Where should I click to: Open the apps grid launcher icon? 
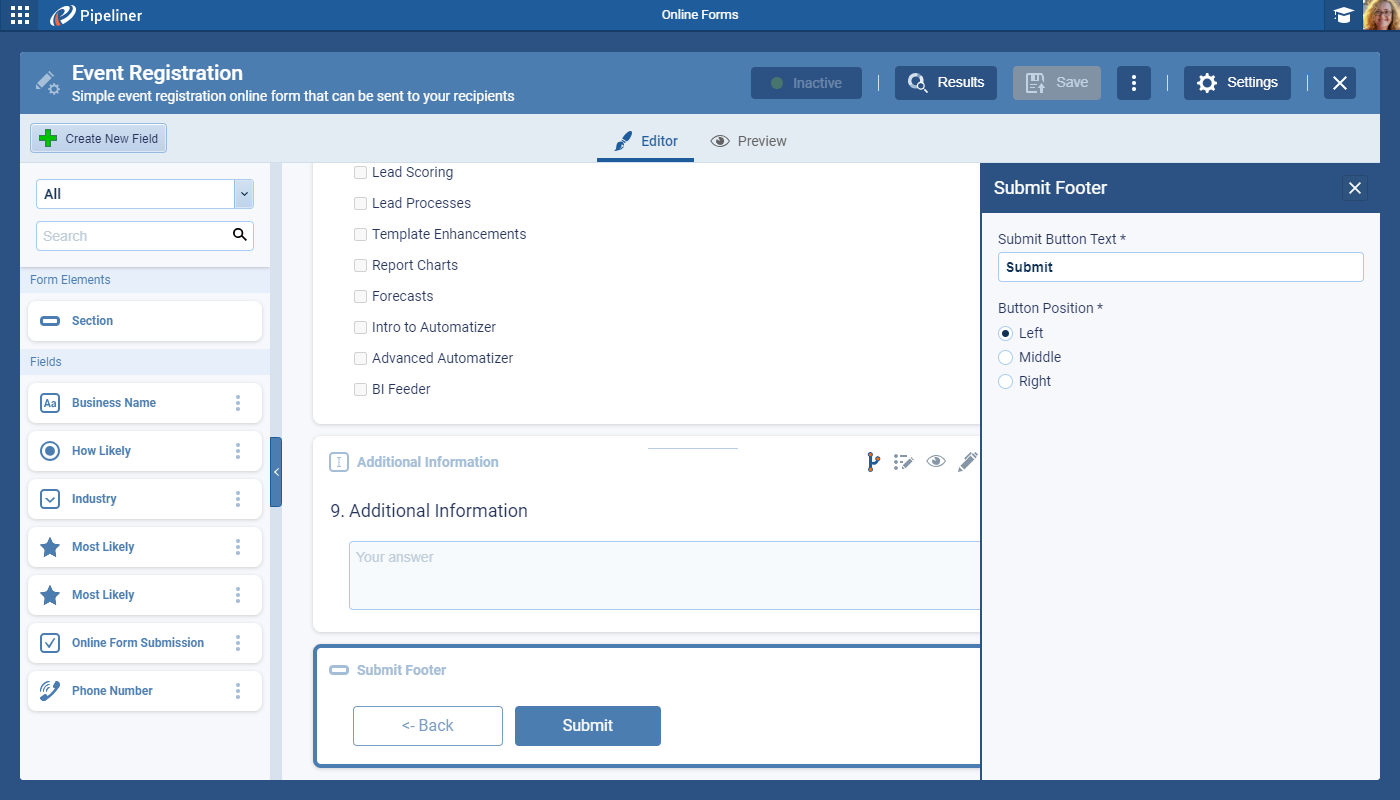(x=20, y=15)
